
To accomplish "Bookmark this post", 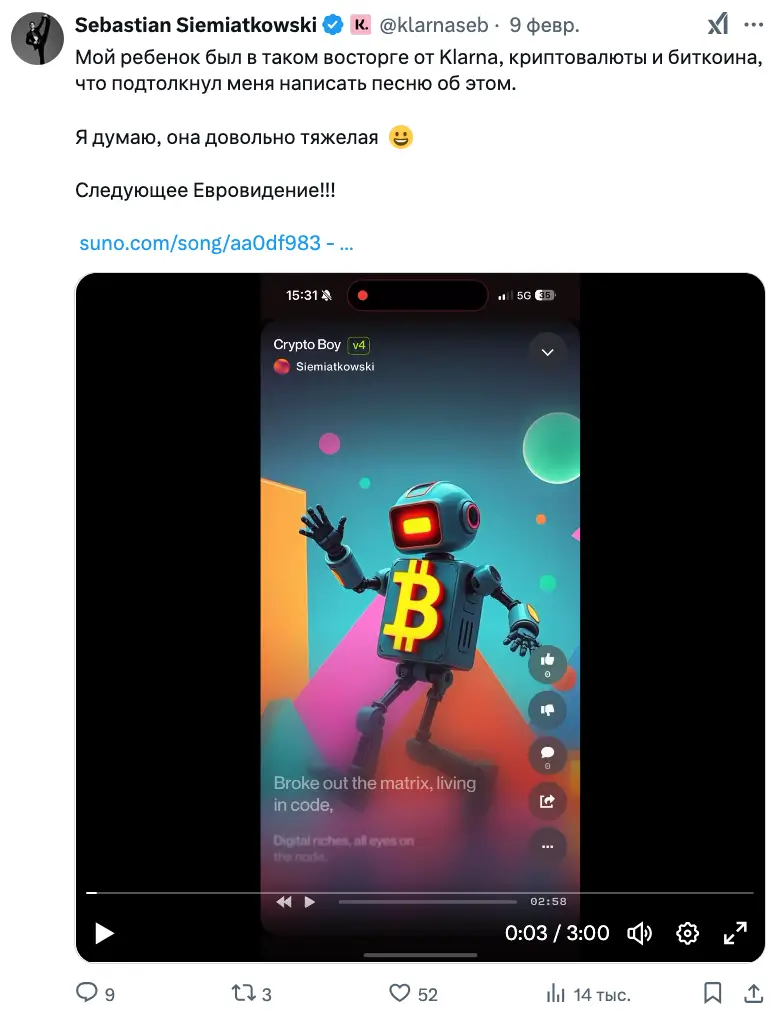I will click(x=712, y=993).
